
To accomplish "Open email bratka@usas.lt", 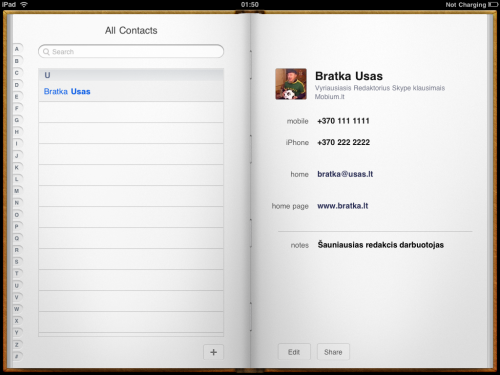I will click(x=345, y=174).
